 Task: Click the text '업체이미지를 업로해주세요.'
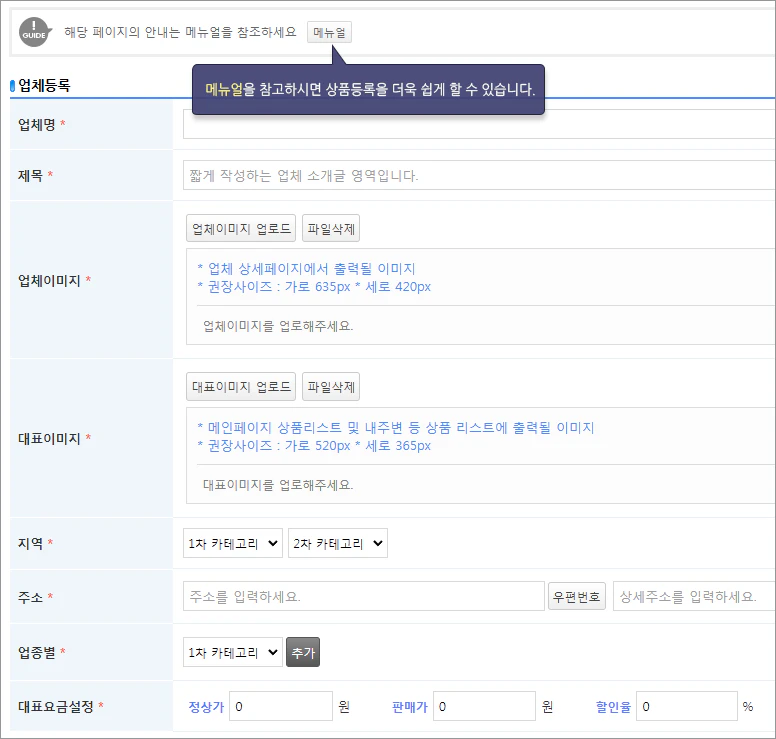tap(278, 326)
